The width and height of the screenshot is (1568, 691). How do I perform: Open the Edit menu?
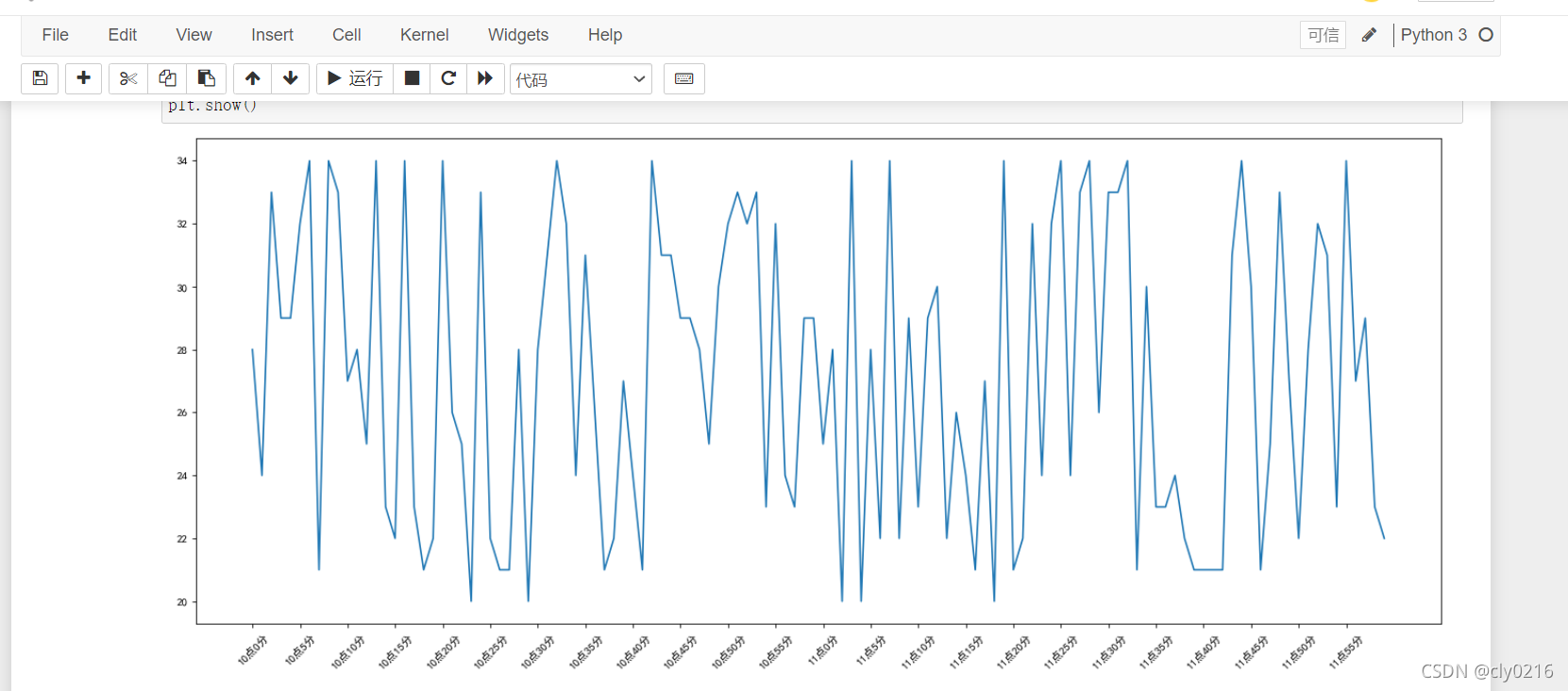pyautogui.click(x=123, y=35)
